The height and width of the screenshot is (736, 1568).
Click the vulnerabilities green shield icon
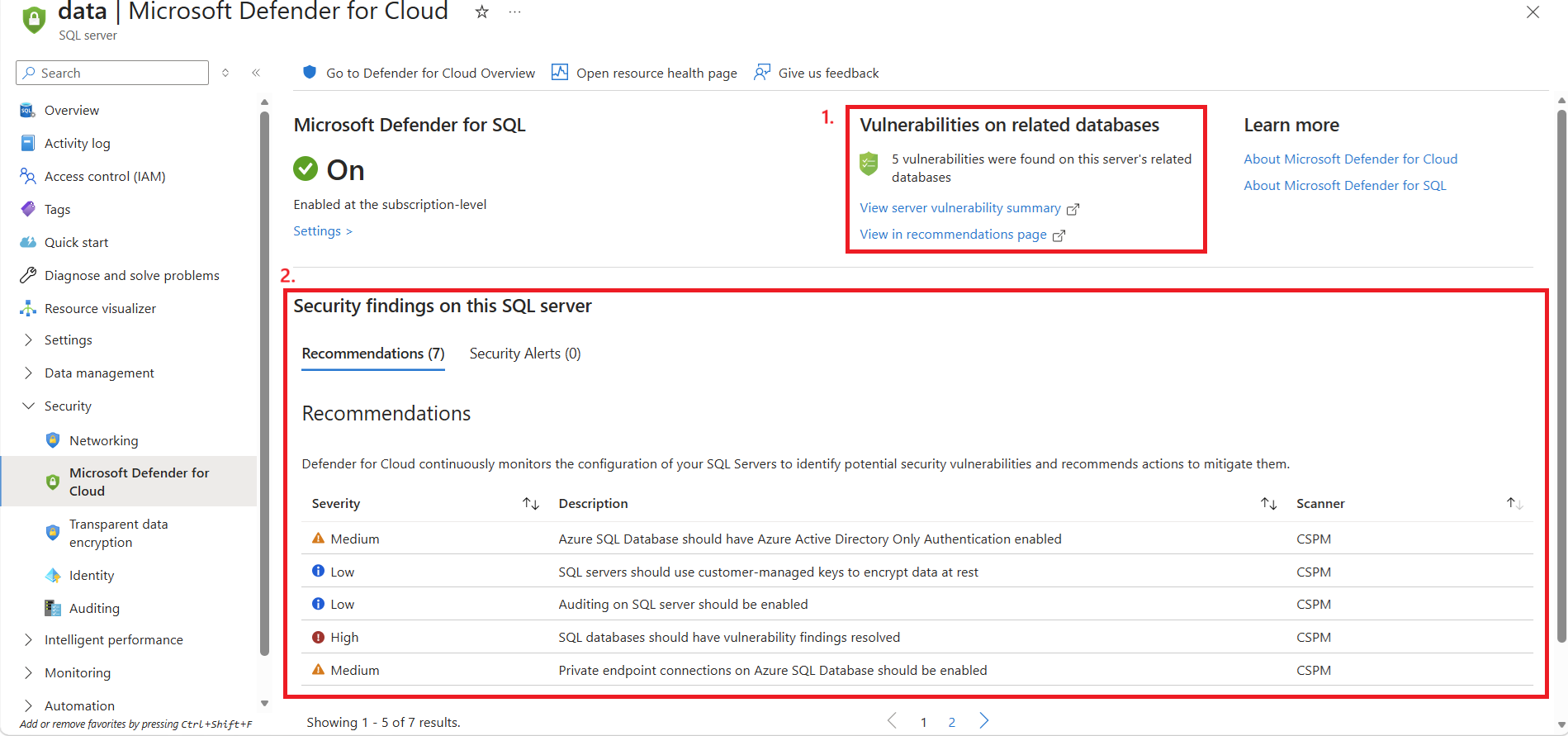pyautogui.click(x=869, y=163)
